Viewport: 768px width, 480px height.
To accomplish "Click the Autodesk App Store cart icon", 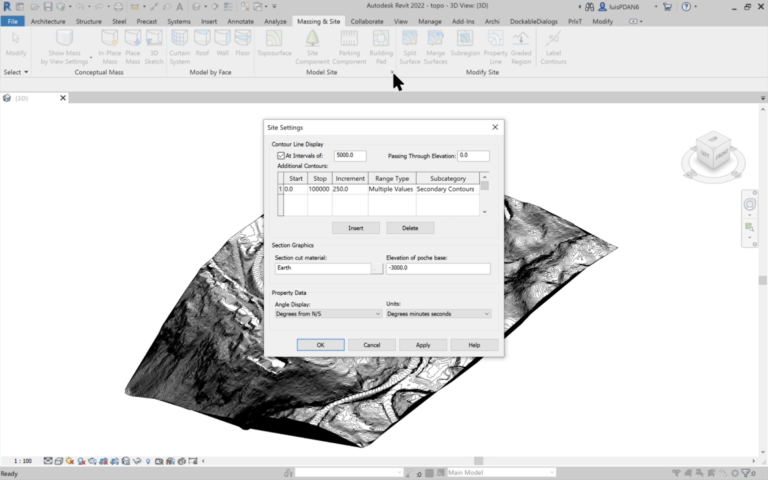I will [x=667, y=7].
